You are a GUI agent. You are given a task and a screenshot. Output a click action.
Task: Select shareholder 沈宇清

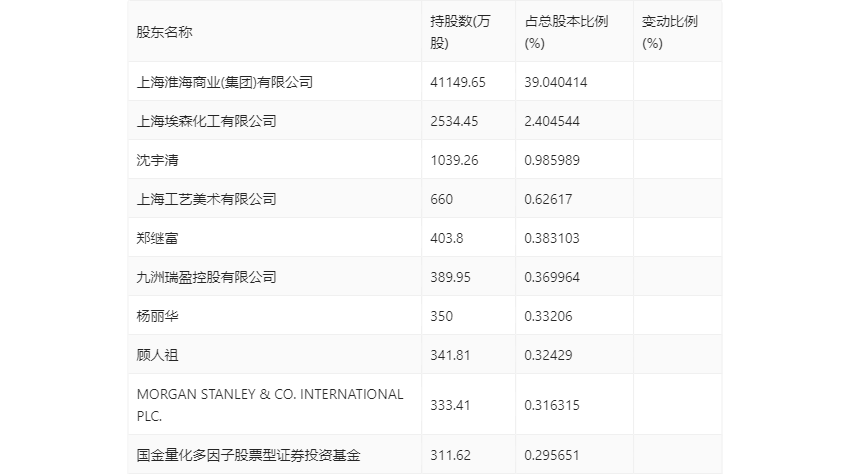(157, 160)
